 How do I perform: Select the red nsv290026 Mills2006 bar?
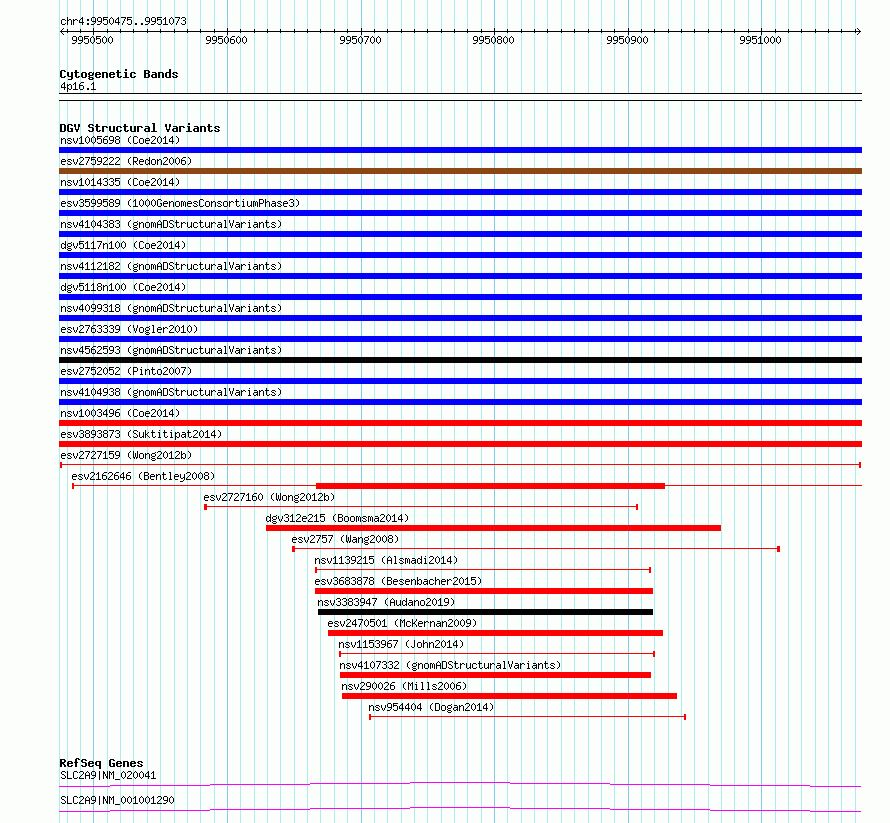coord(509,696)
